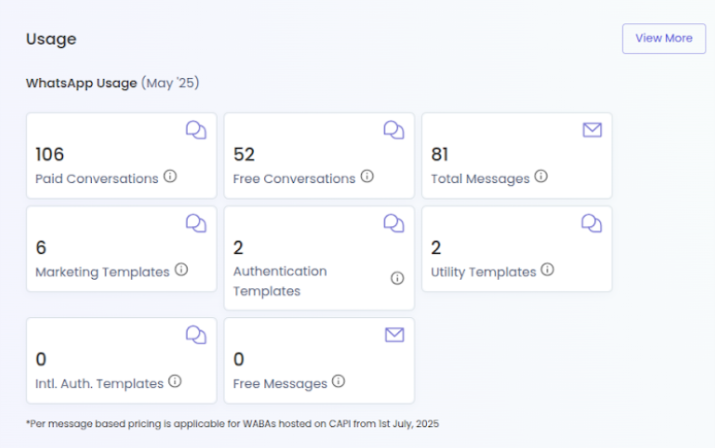This screenshot has width=715, height=448.
Task: Click chat bubble icon on Free Conversations card
Action: (394, 130)
